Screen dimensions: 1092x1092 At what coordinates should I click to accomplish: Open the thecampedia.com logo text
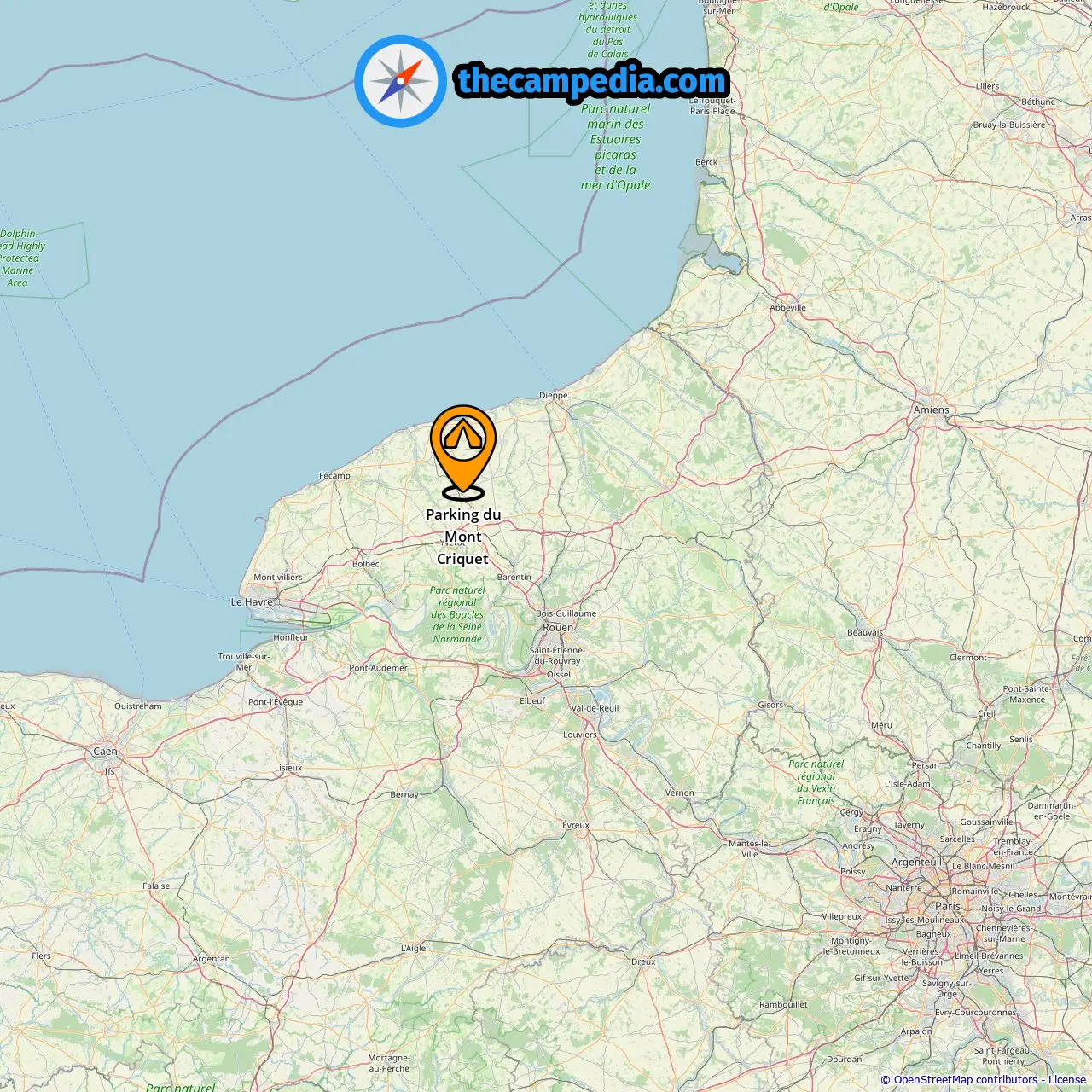(x=592, y=81)
